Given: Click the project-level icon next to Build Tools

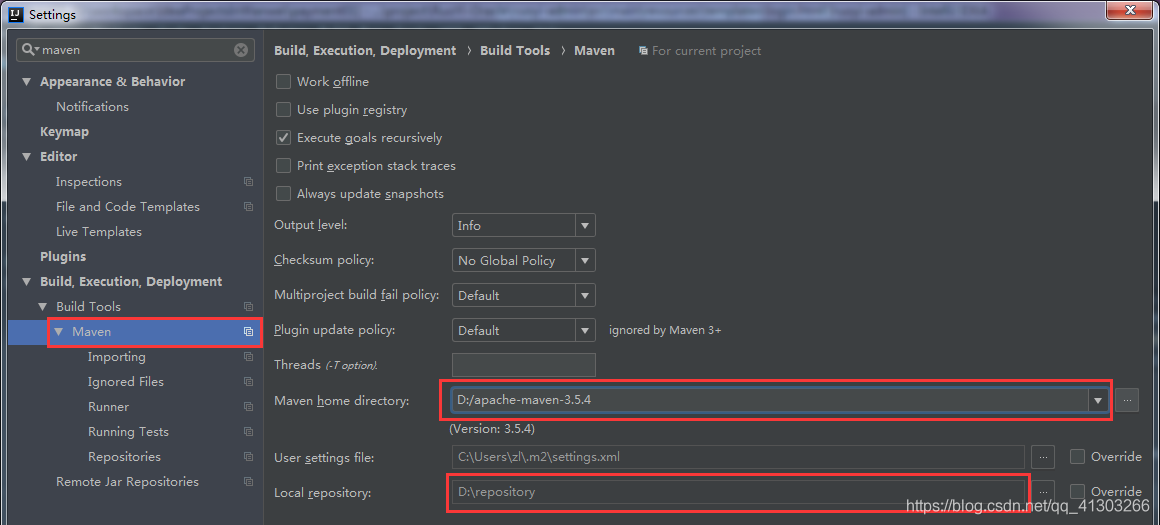Looking at the screenshot, I should pos(249,307).
